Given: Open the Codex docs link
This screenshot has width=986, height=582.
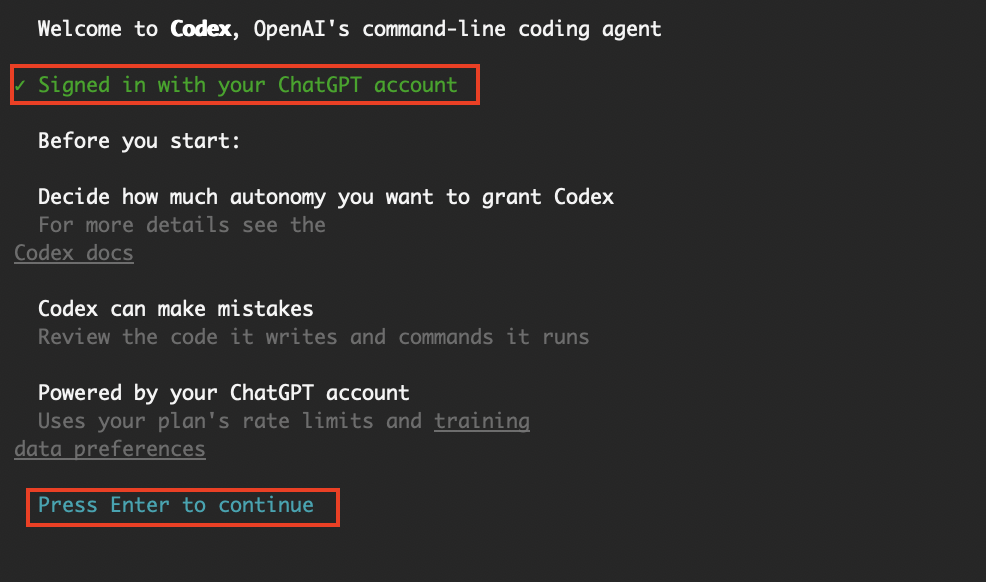Looking at the screenshot, I should pos(74,253).
